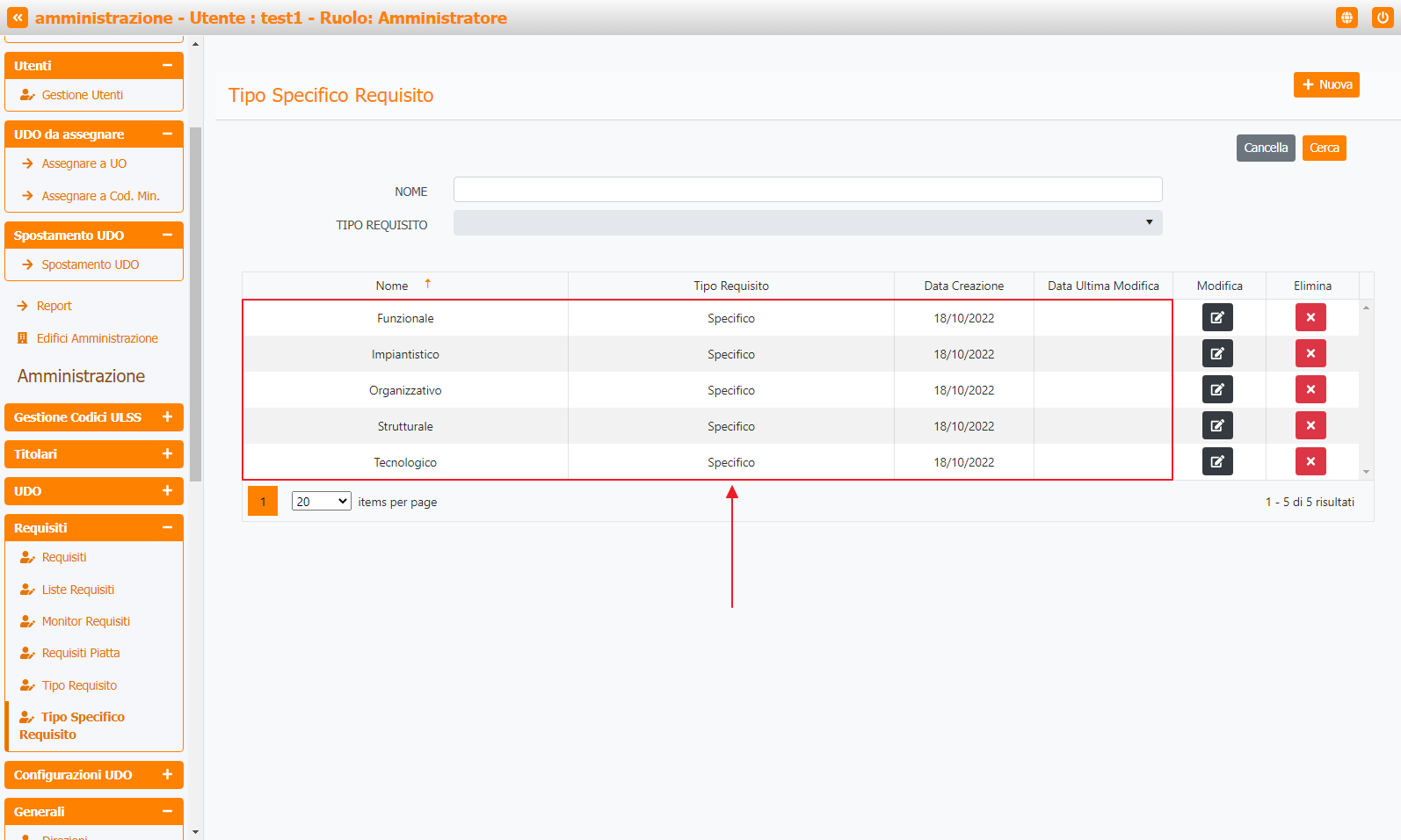Image resolution: width=1401 pixels, height=840 pixels.
Task: Delete the Strutturale row
Action: click(1310, 425)
